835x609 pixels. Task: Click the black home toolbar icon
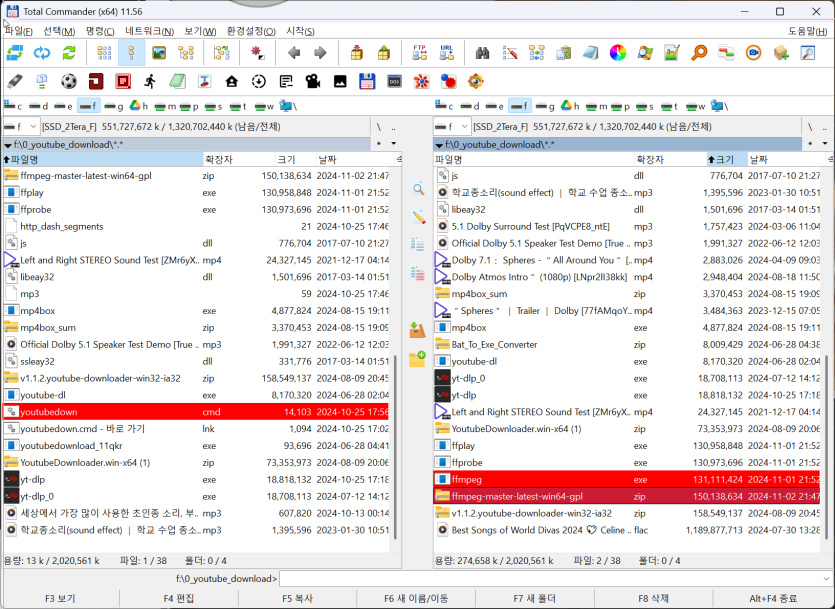coord(231,81)
